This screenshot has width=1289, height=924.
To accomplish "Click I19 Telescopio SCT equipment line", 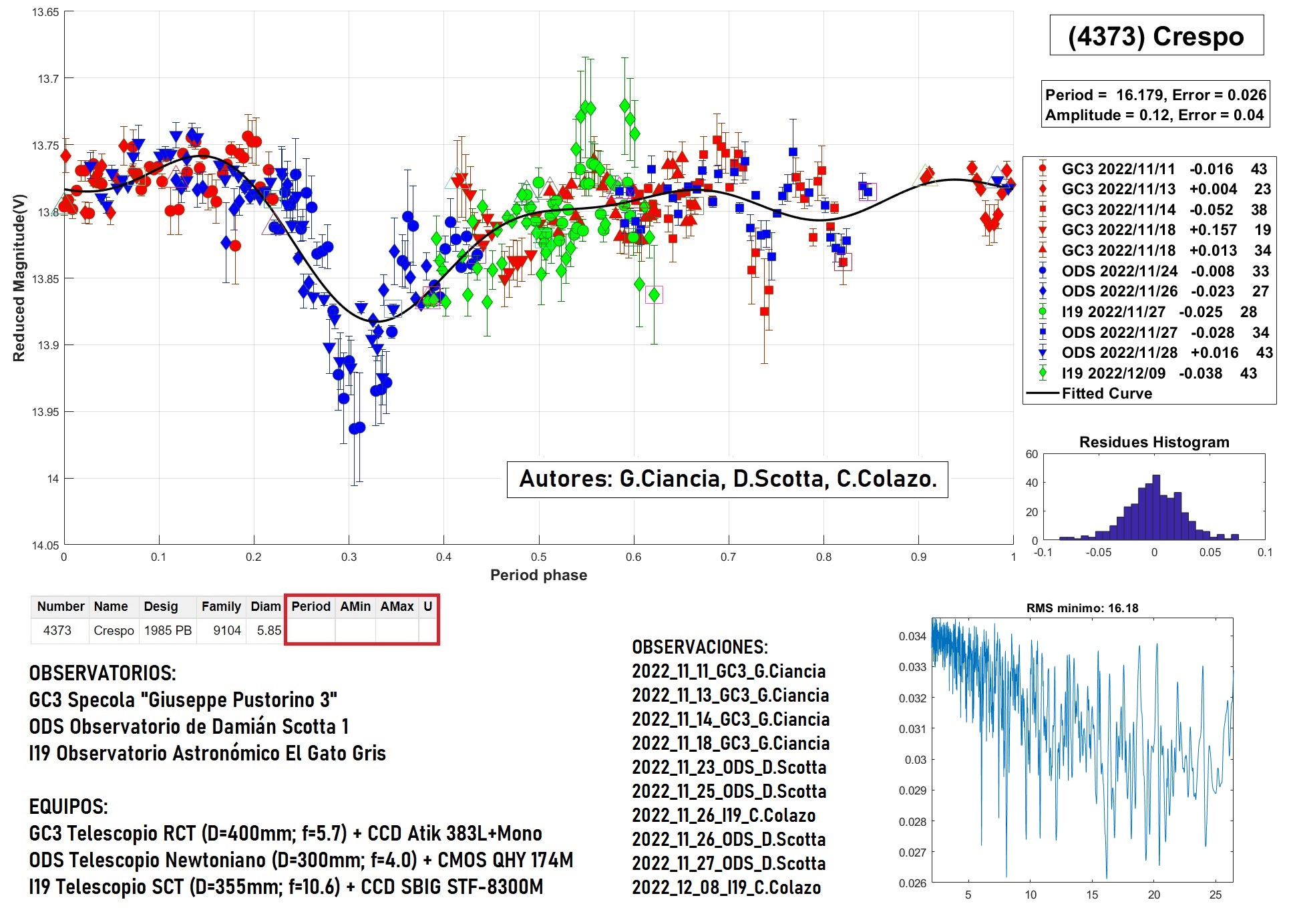I will 287,887.
